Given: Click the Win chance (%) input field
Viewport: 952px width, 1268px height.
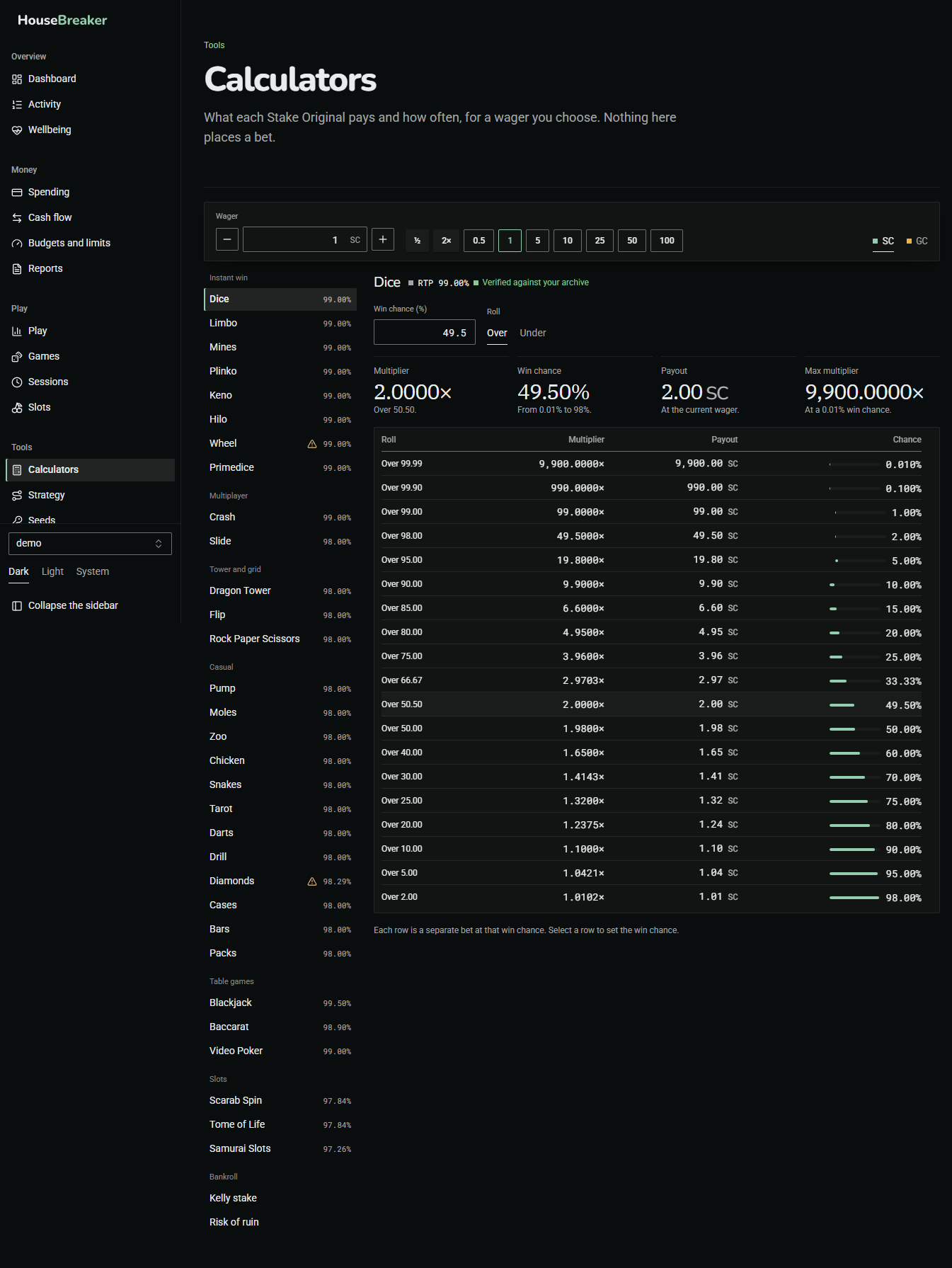Looking at the screenshot, I should click(x=425, y=333).
